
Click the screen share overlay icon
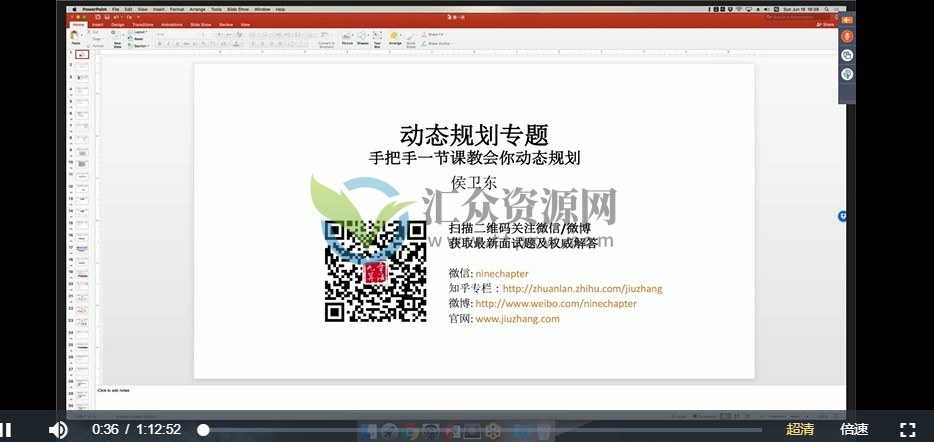coord(847,55)
